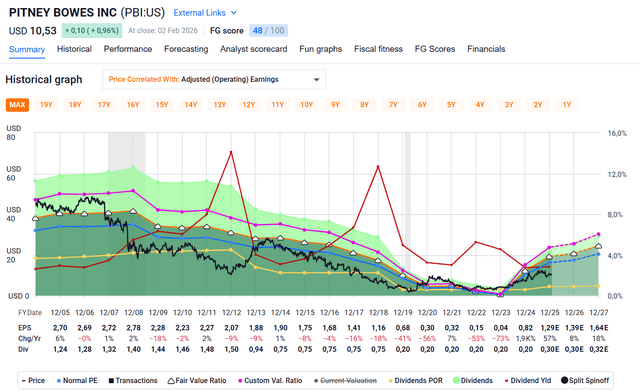Open the Financials tab
This screenshot has width=640, height=392.
(x=486, y=49)
